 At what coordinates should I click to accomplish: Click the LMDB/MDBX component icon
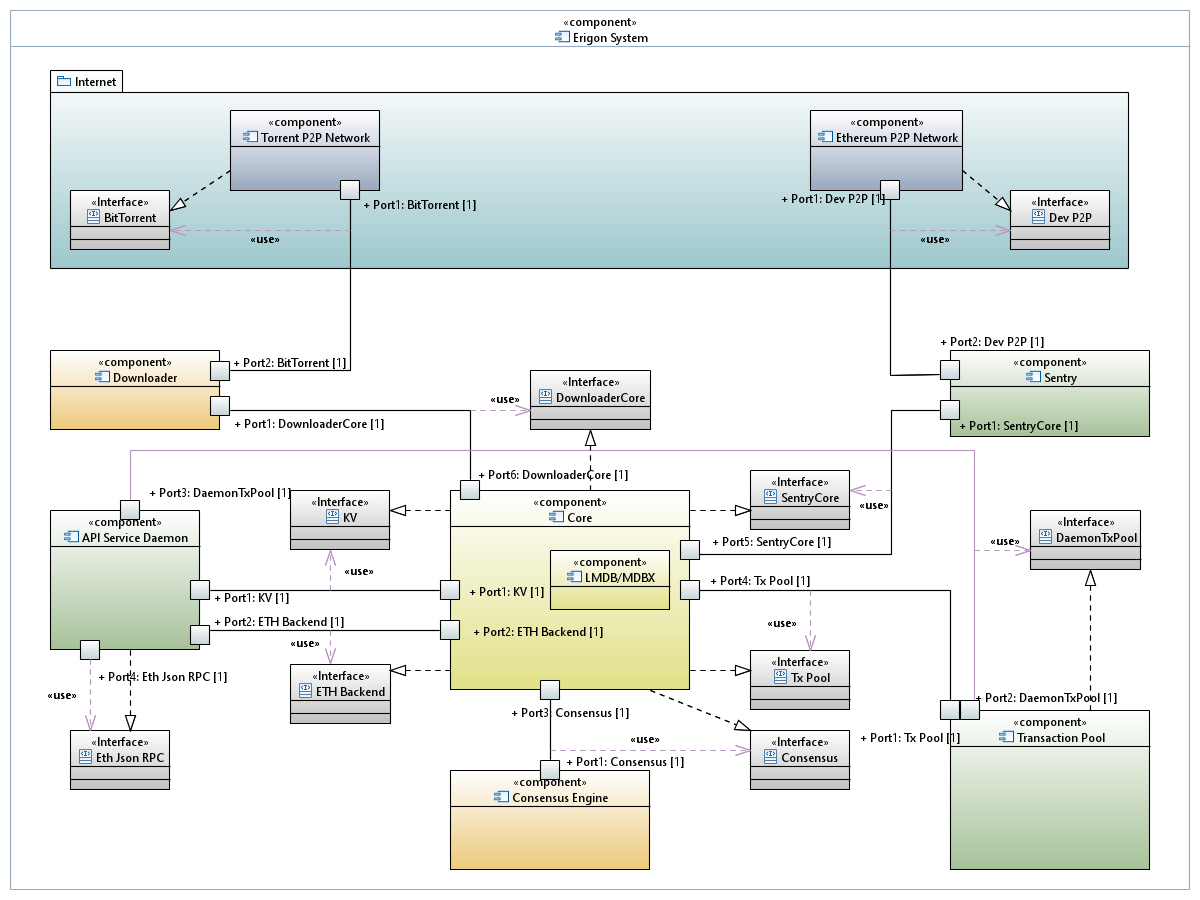coord(574,578)
